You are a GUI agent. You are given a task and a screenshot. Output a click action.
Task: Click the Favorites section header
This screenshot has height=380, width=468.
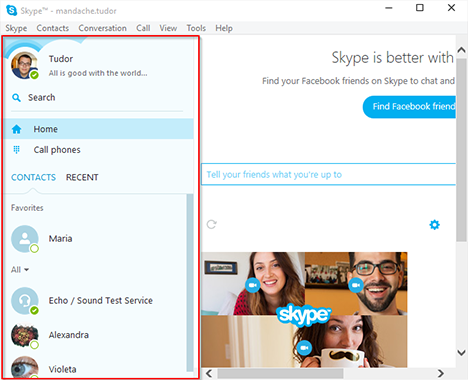point(27,208)
